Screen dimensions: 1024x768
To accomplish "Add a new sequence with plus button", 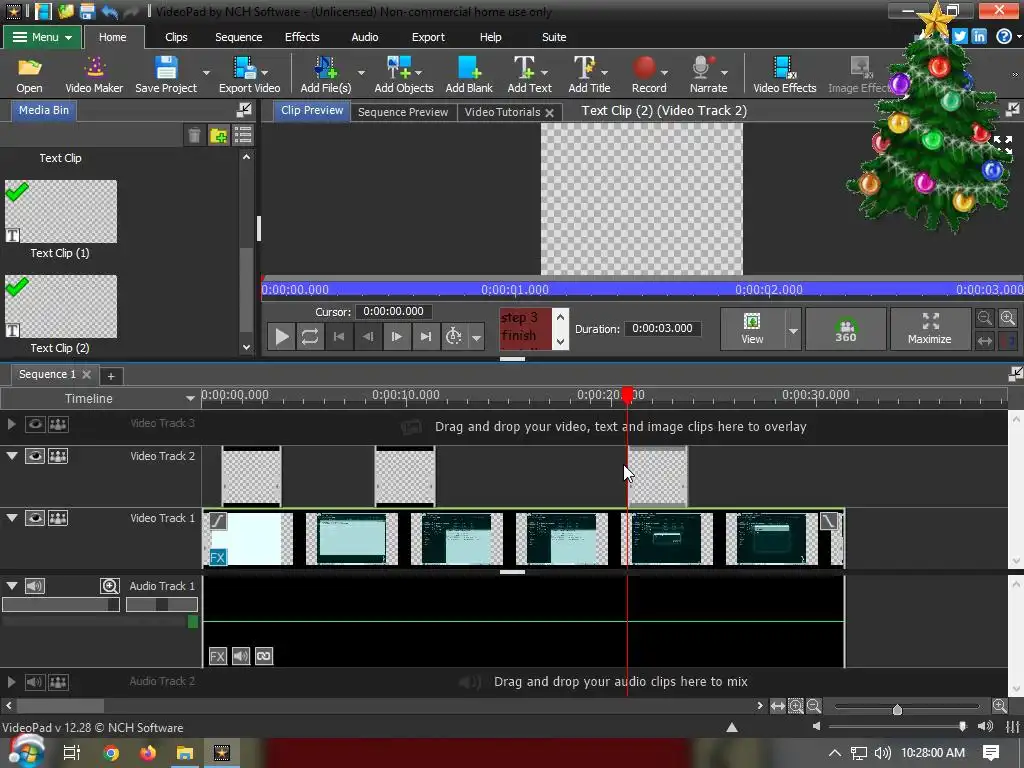I will tap(111, 376).
